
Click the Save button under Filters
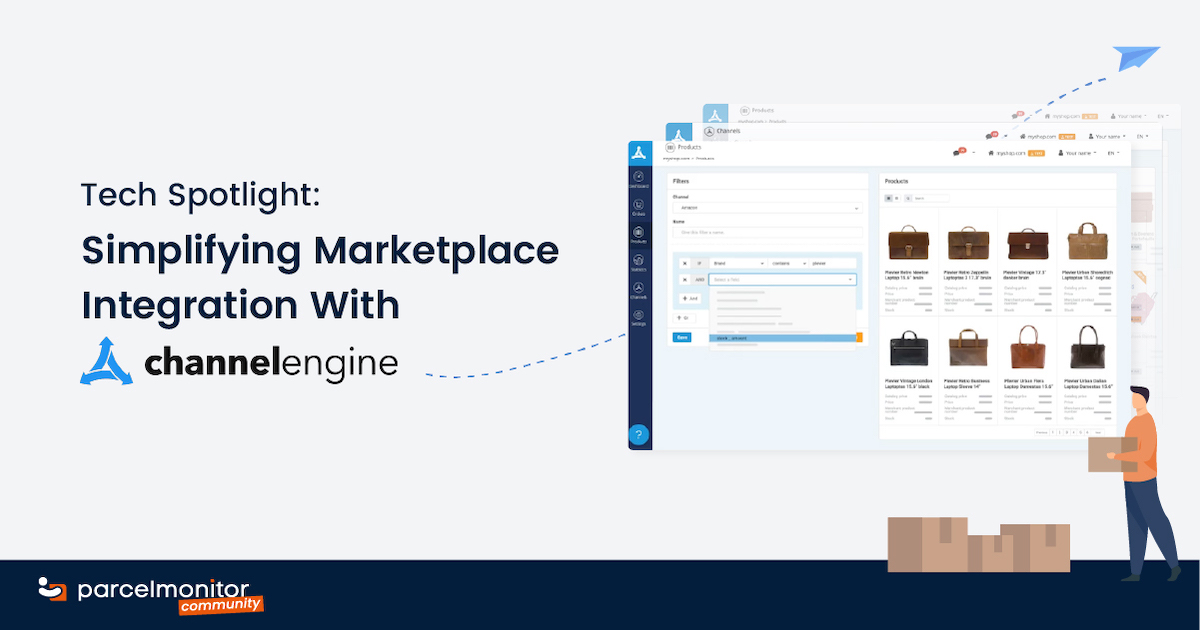[x=682, y=338]
